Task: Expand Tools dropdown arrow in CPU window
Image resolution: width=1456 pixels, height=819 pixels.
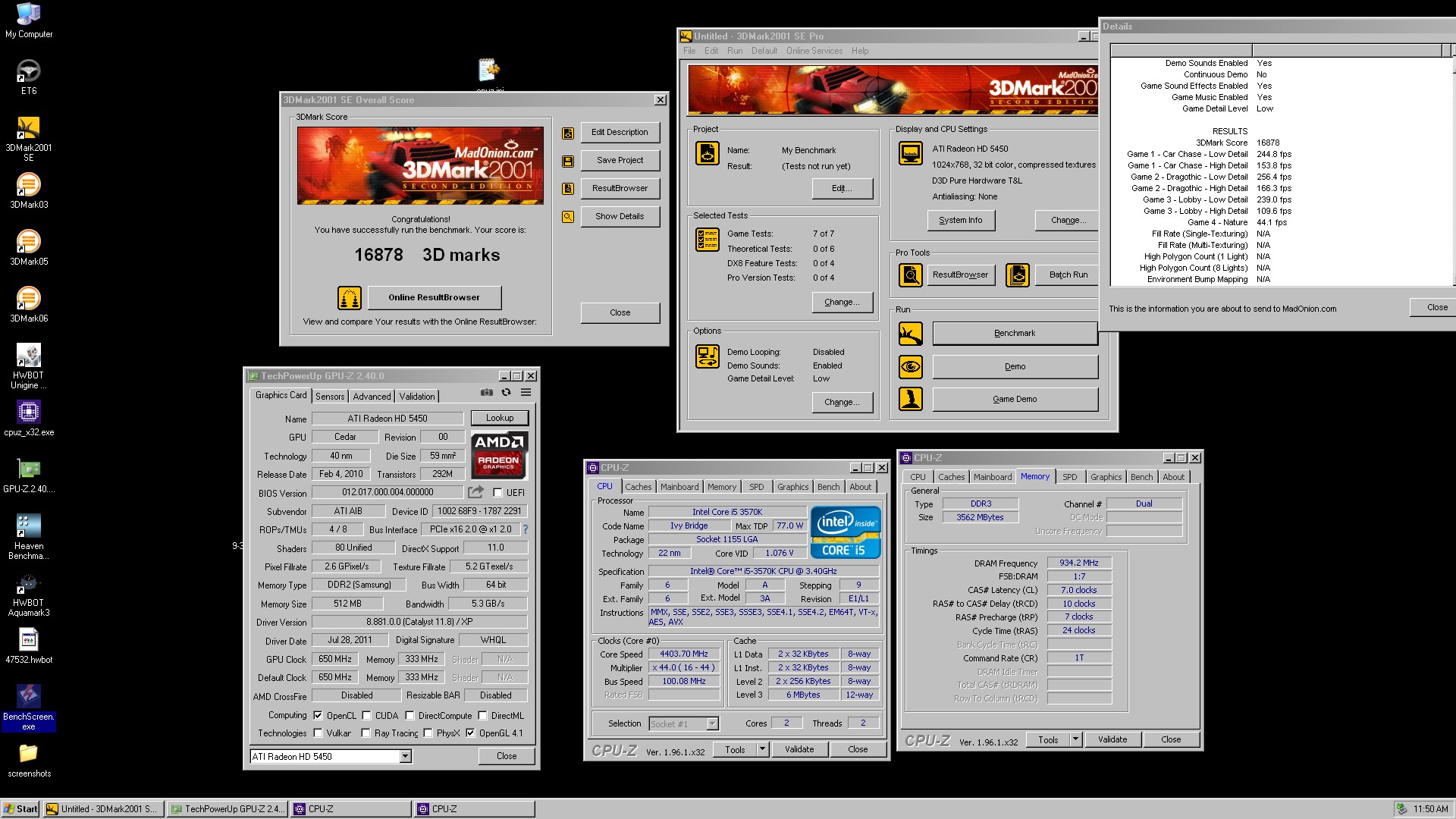Action: click(x=762, y=749)
